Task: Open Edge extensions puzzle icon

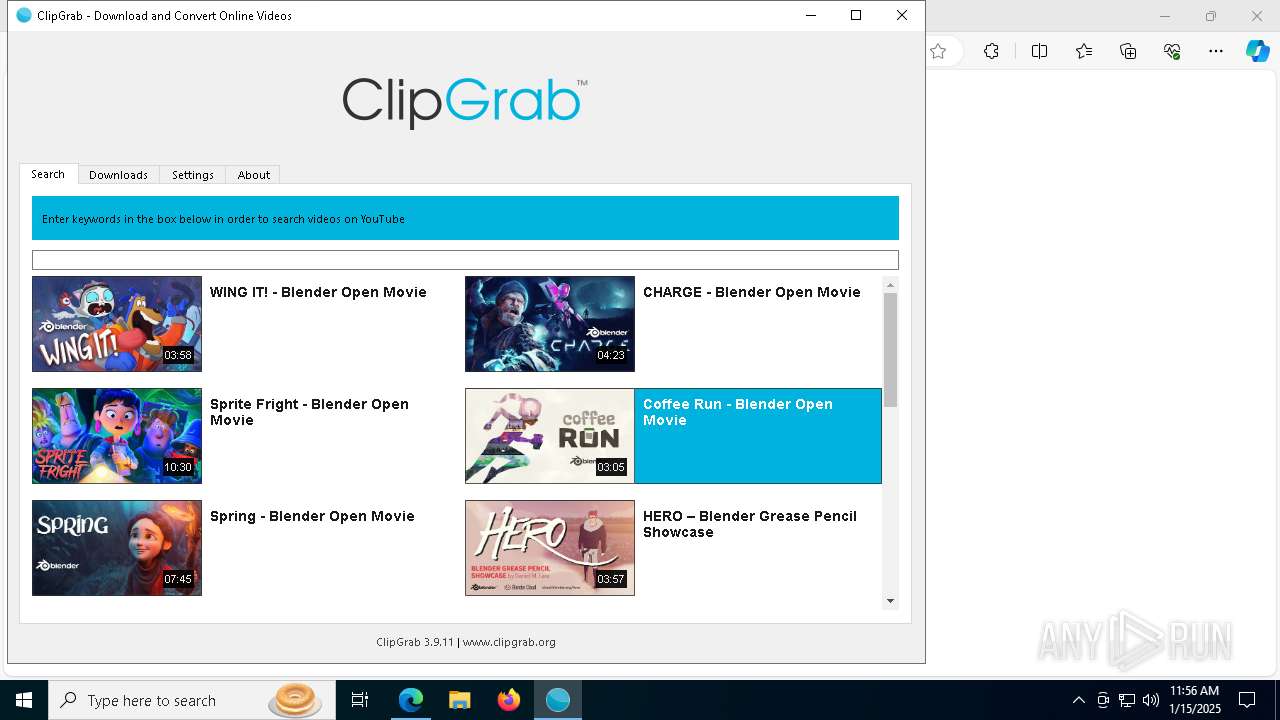Action: [991, 52]
